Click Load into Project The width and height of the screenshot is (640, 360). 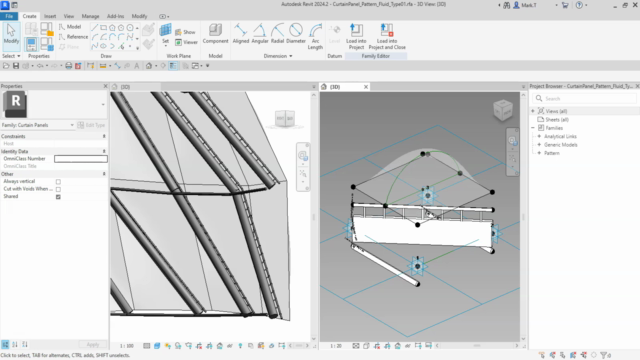pos(356,37)
